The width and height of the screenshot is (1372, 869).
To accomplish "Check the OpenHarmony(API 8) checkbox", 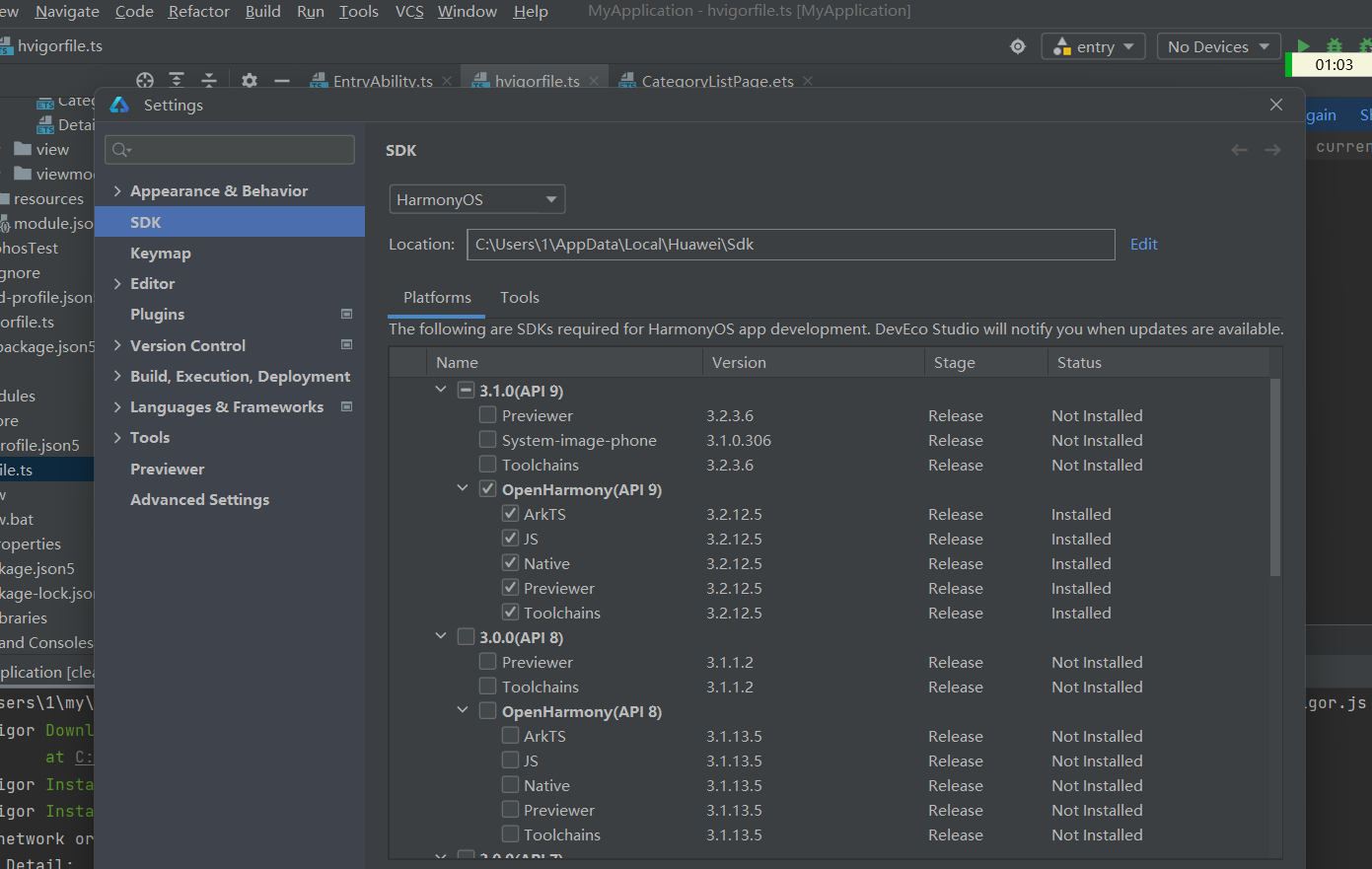I will pos(487,711).
